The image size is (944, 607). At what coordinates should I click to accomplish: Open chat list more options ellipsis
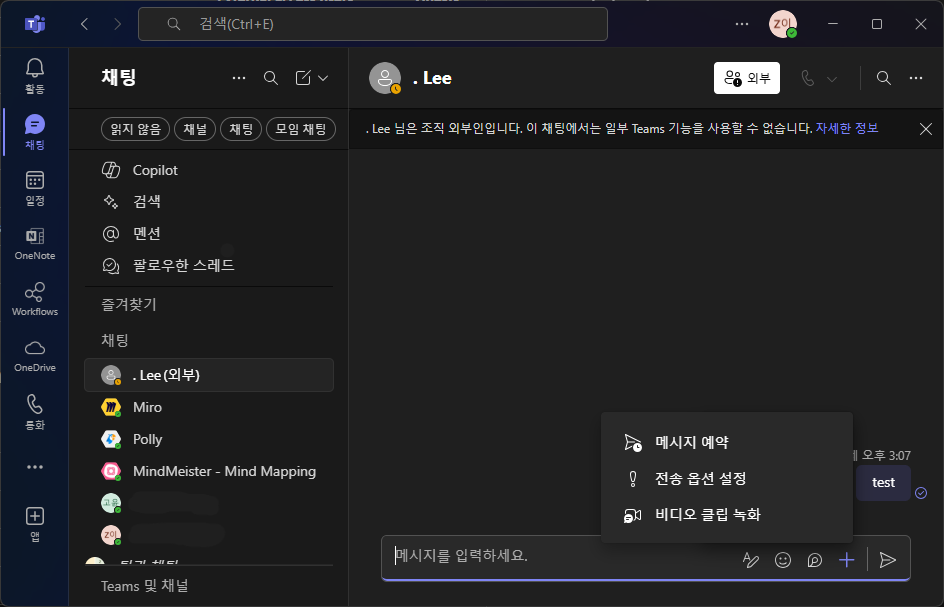pos(239,78)
